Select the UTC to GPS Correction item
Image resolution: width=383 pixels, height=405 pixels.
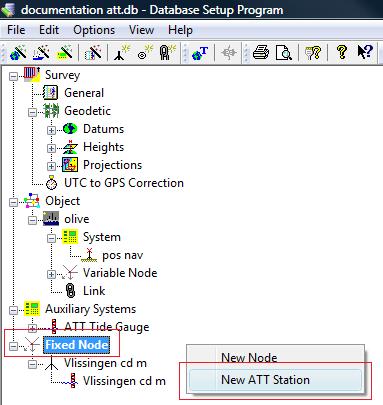click(x=124, y=183)
